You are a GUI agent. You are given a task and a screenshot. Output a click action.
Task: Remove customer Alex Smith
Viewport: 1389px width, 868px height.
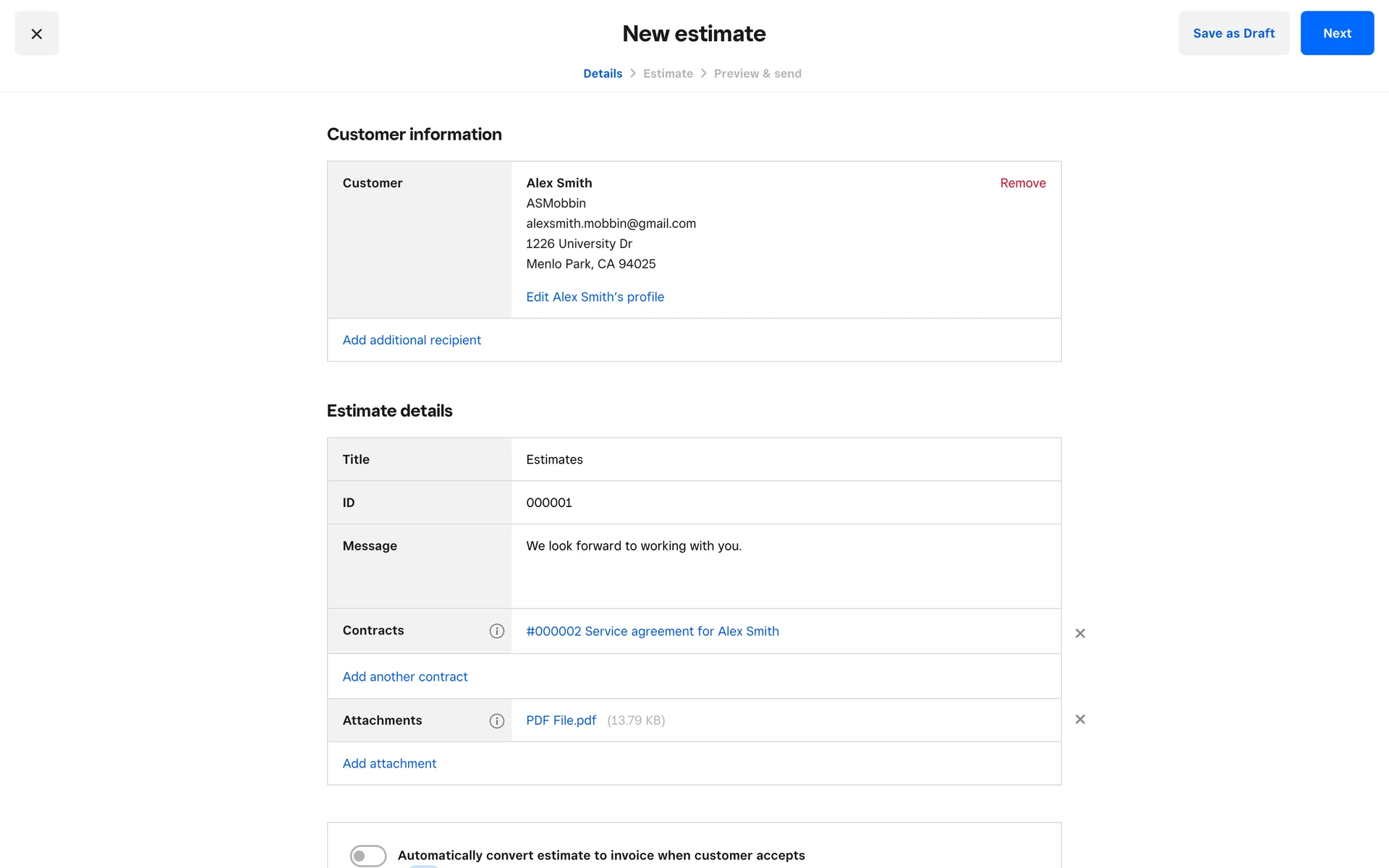pos(1022,183)
